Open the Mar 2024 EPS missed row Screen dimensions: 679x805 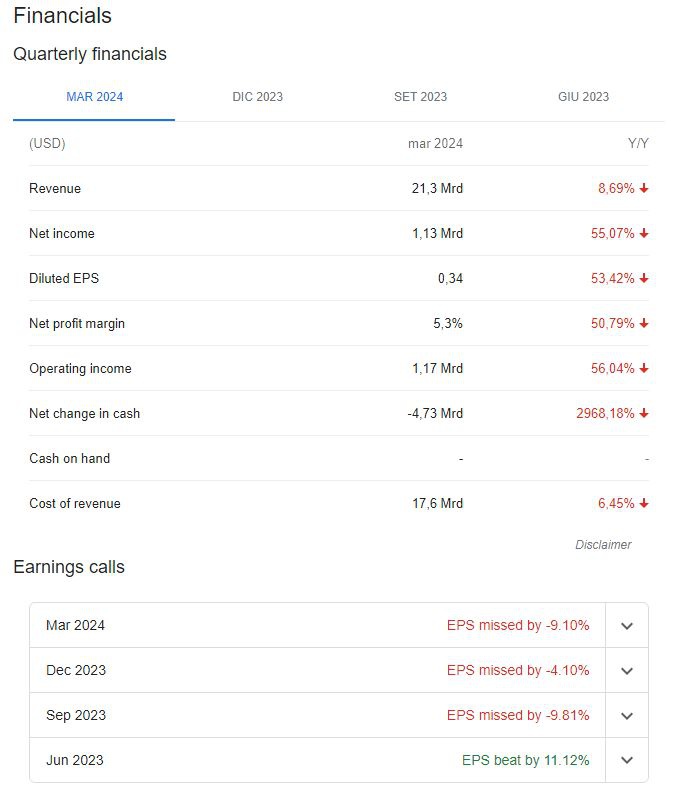[318, 625]
